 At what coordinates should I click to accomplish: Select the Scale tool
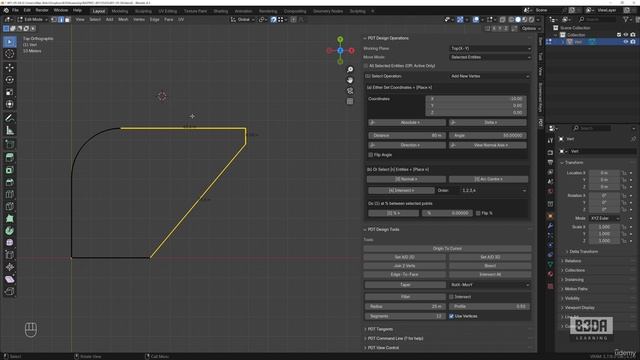(9, 92)
